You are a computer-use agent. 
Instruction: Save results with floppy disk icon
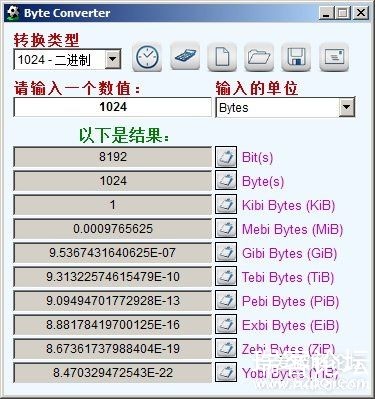(x=296, y=57)
